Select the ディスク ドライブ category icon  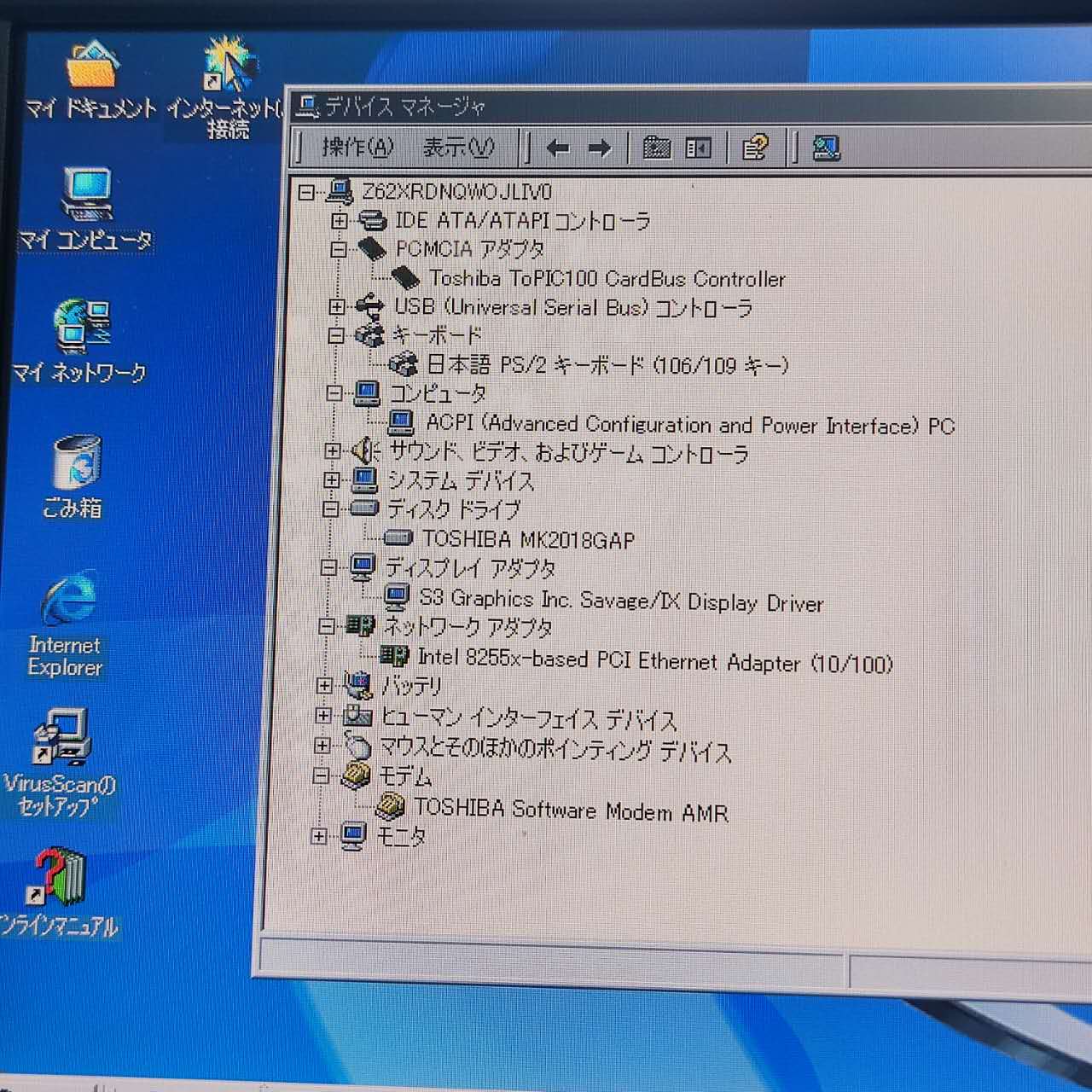pyautogui.click(x=364, y=508)
